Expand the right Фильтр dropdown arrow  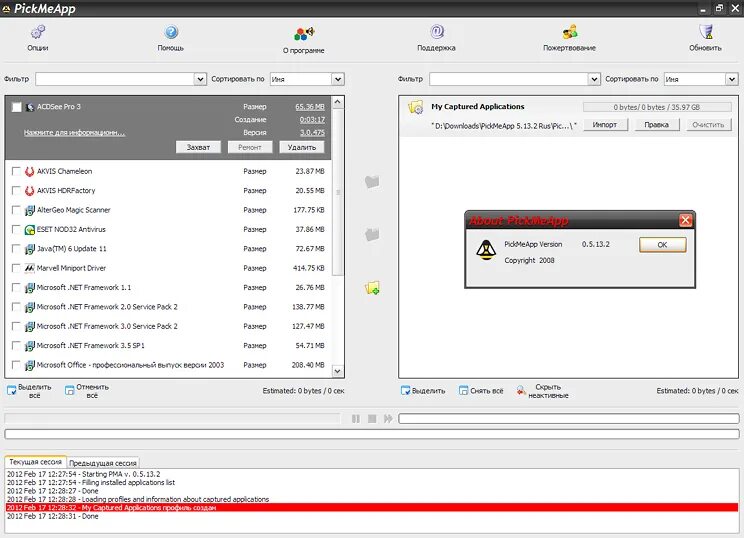[594, 79]
